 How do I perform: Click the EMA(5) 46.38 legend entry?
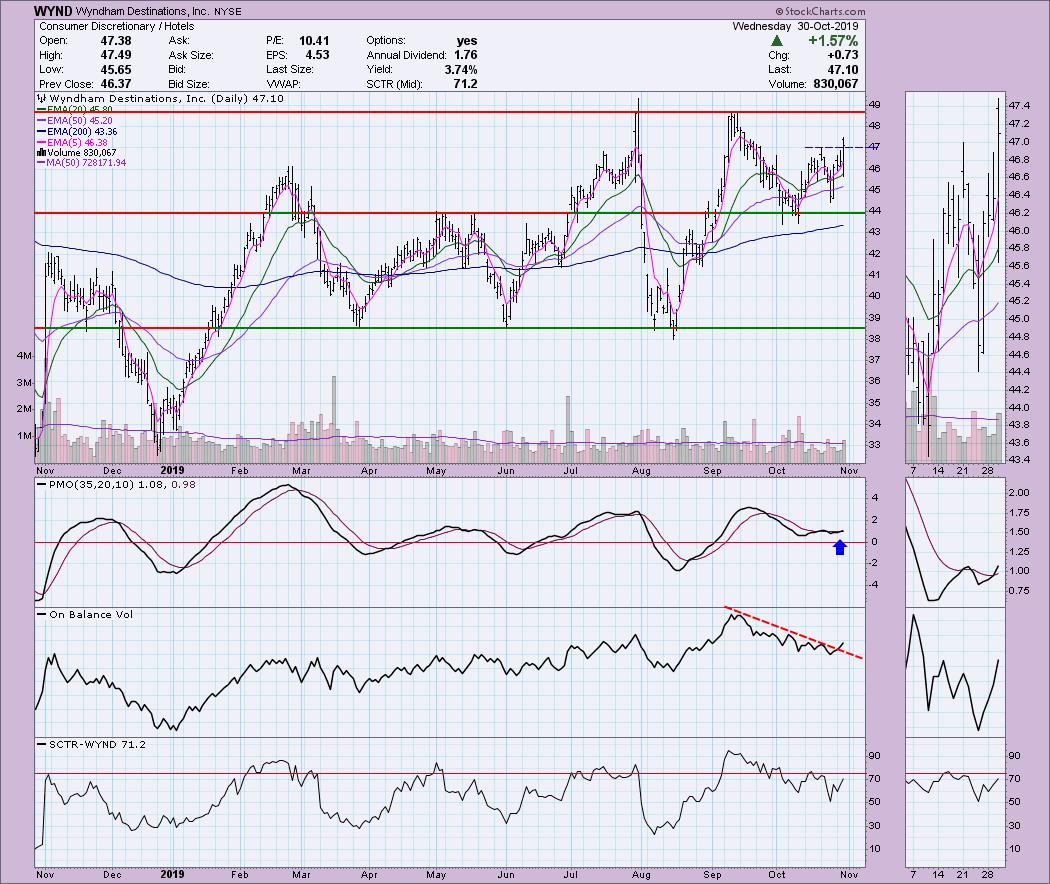pyautogui.click(x=72, y=143)
